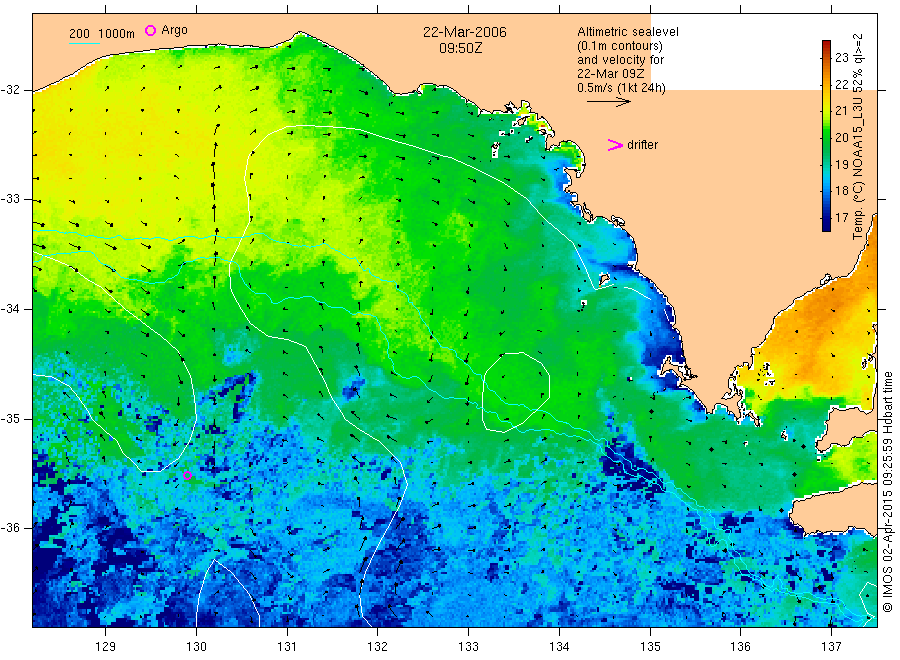Click the '200 1000m' depth legend text

pos(102,34)
